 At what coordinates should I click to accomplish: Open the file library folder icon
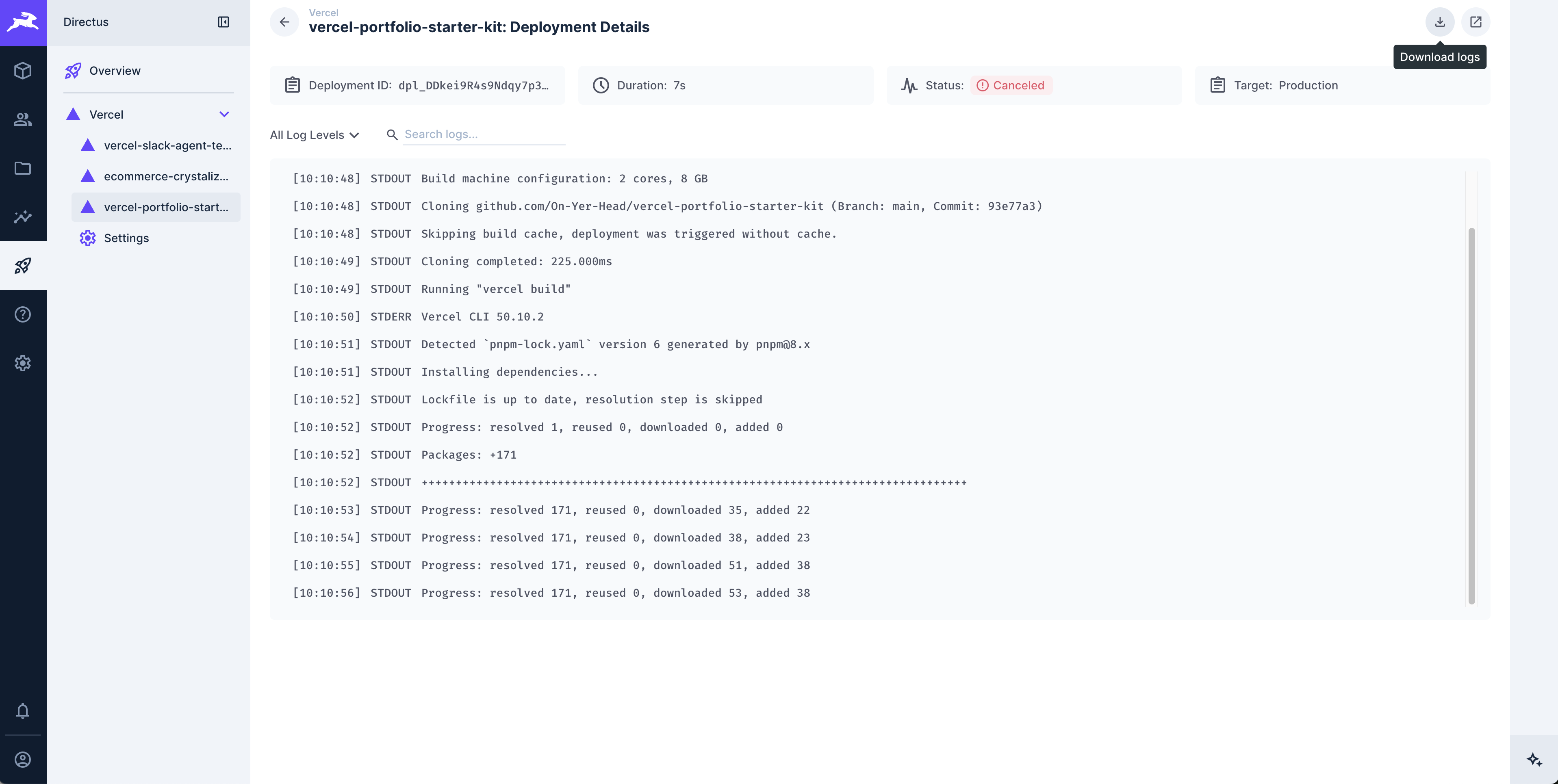pyautogui.click(x=23, y=168)
